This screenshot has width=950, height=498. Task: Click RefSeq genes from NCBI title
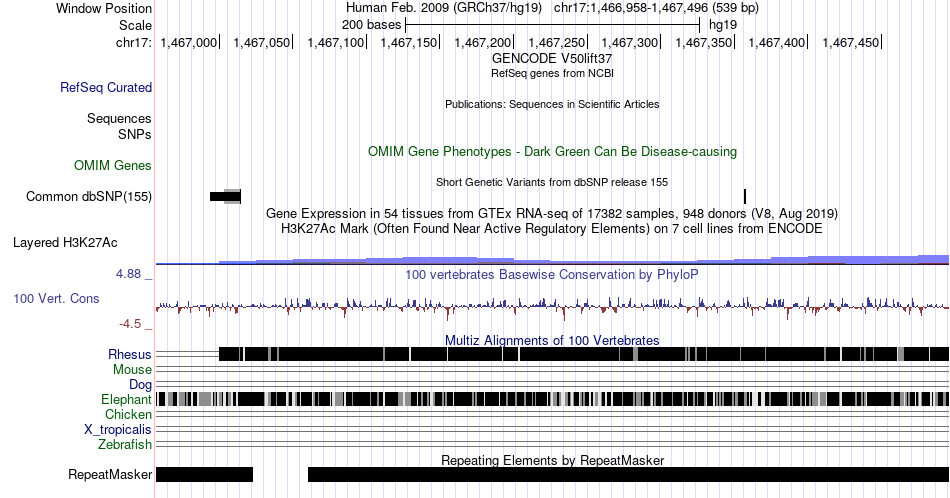click(x=552, y=73)
